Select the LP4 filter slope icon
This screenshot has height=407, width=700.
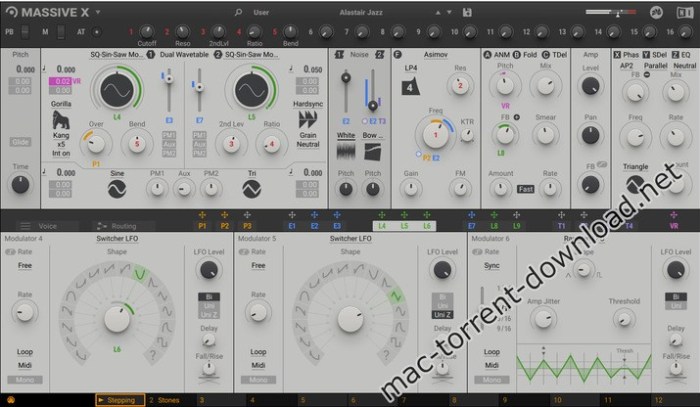[410, 87]
